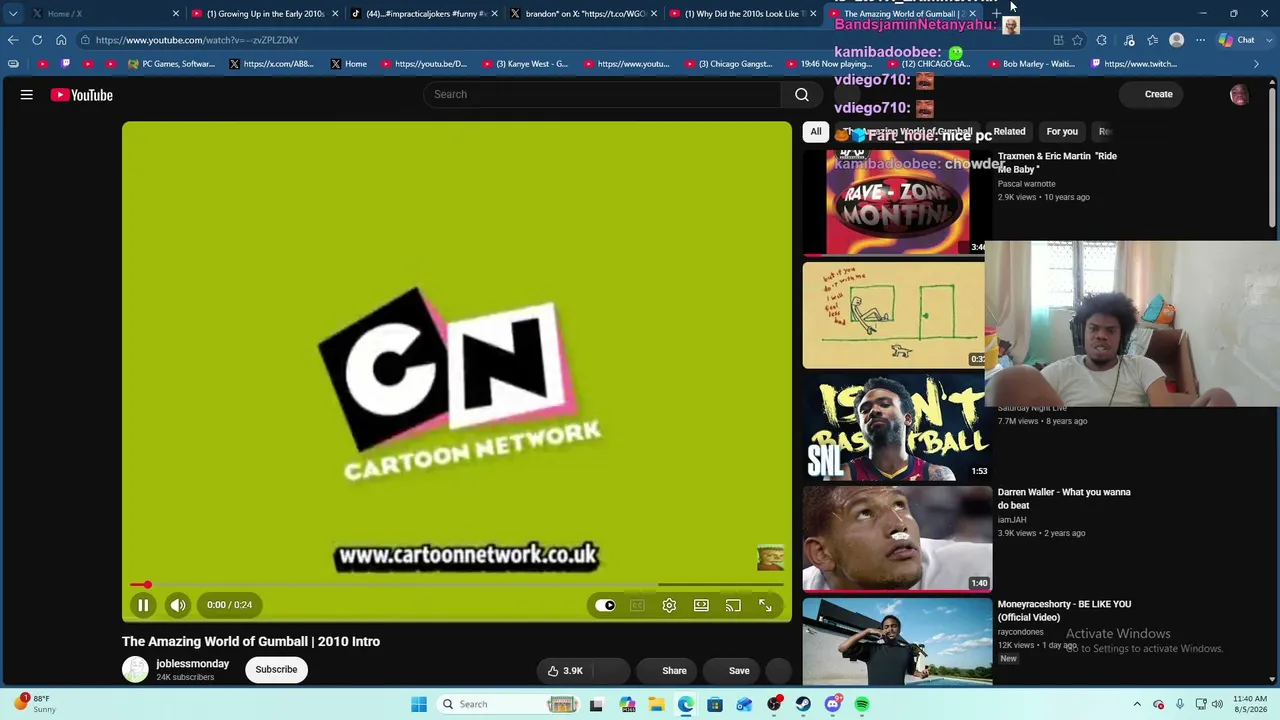The image size is (1280, 720).
Task: Cast the video with Play on TV icon
Action: [733, 605]
